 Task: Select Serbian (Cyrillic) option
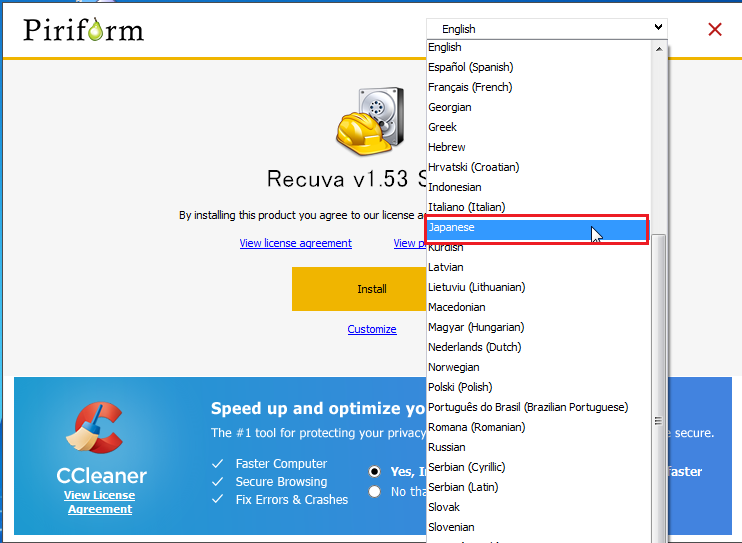coord(539,467)
